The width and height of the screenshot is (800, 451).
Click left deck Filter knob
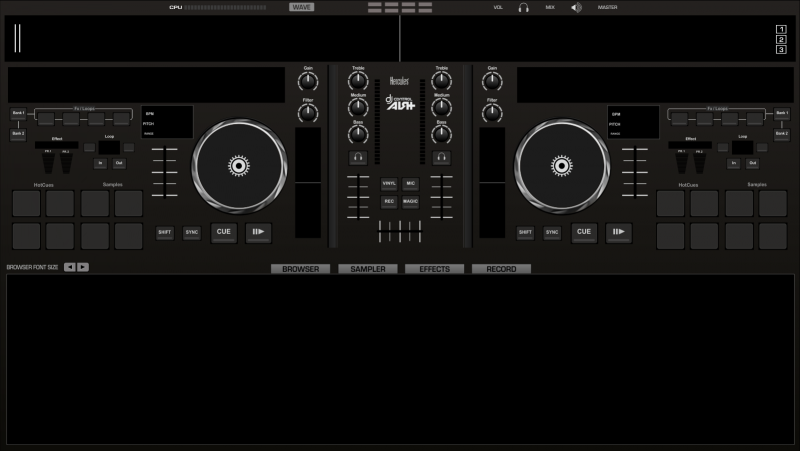(308, 113)
